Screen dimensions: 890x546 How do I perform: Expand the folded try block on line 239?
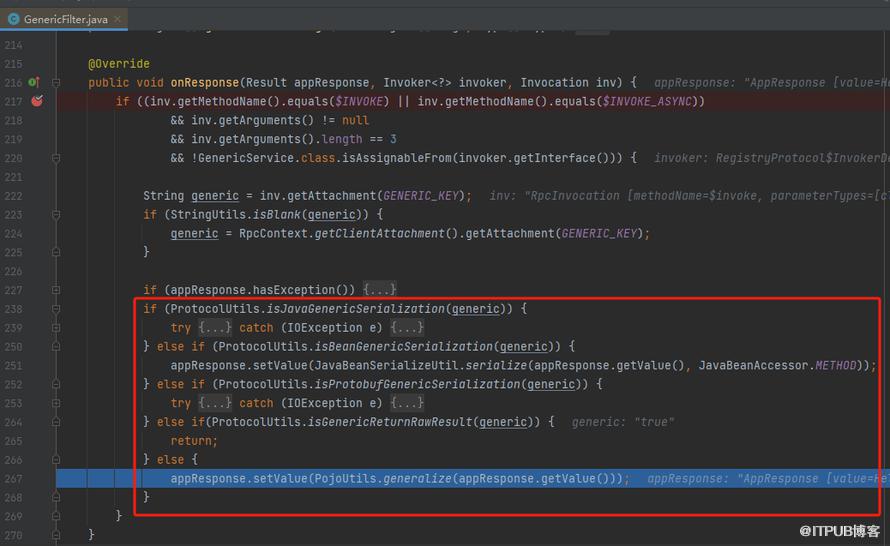coord(56,327)
